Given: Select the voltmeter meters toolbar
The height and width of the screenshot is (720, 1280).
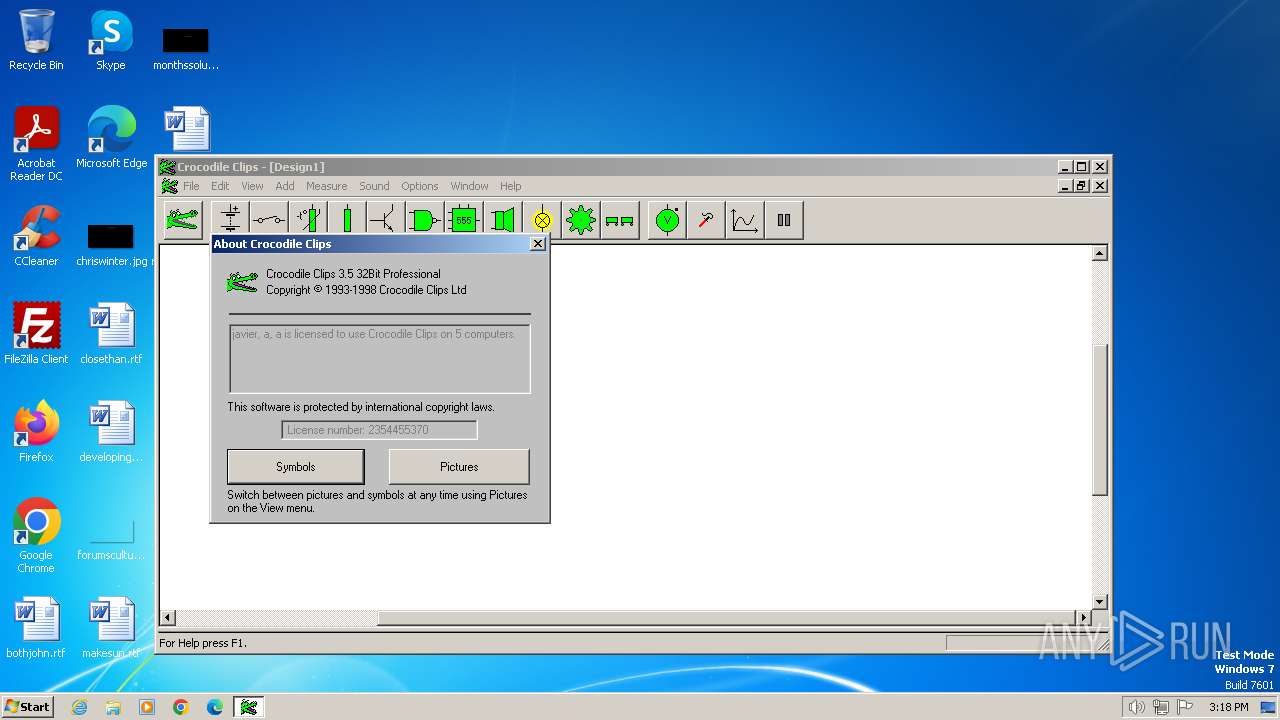Looking at the screenshot, I should (667, 220).
